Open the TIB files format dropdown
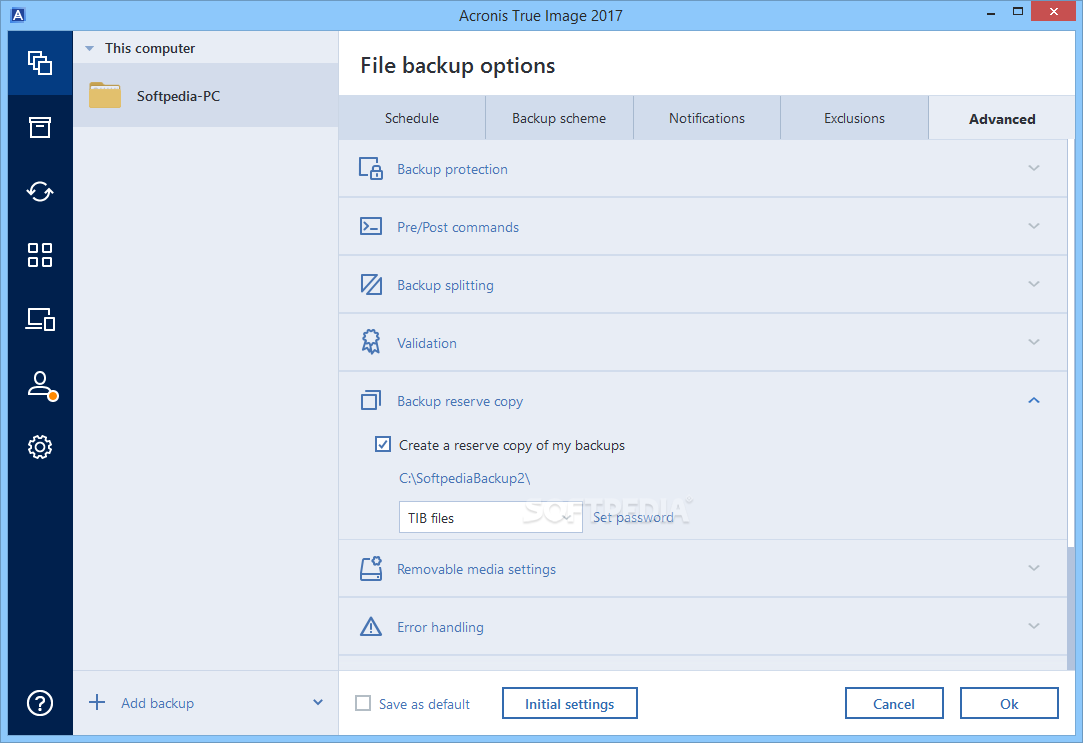This screenshot has width=1083, height=743. (x=490, y=517)
